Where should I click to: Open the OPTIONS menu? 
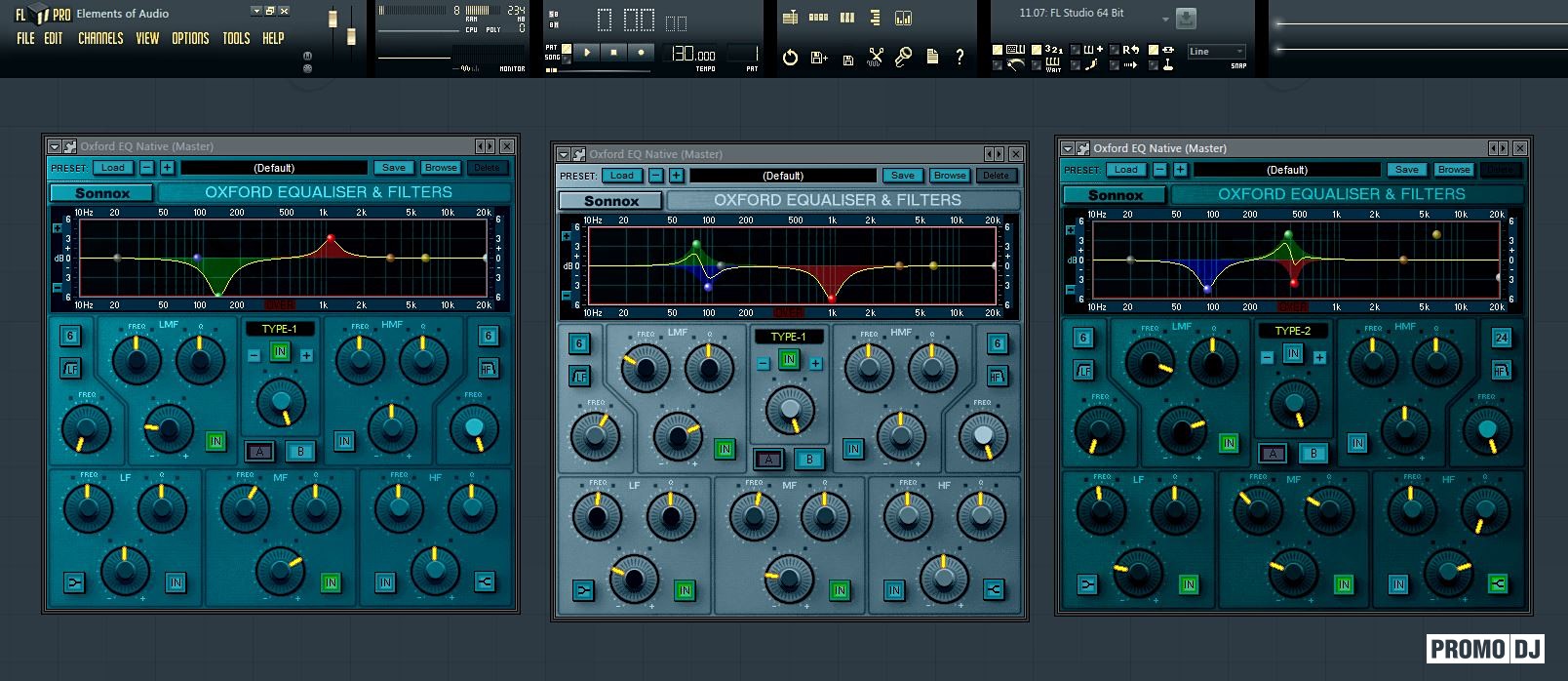pyautogui.click(x=190, y=38)
